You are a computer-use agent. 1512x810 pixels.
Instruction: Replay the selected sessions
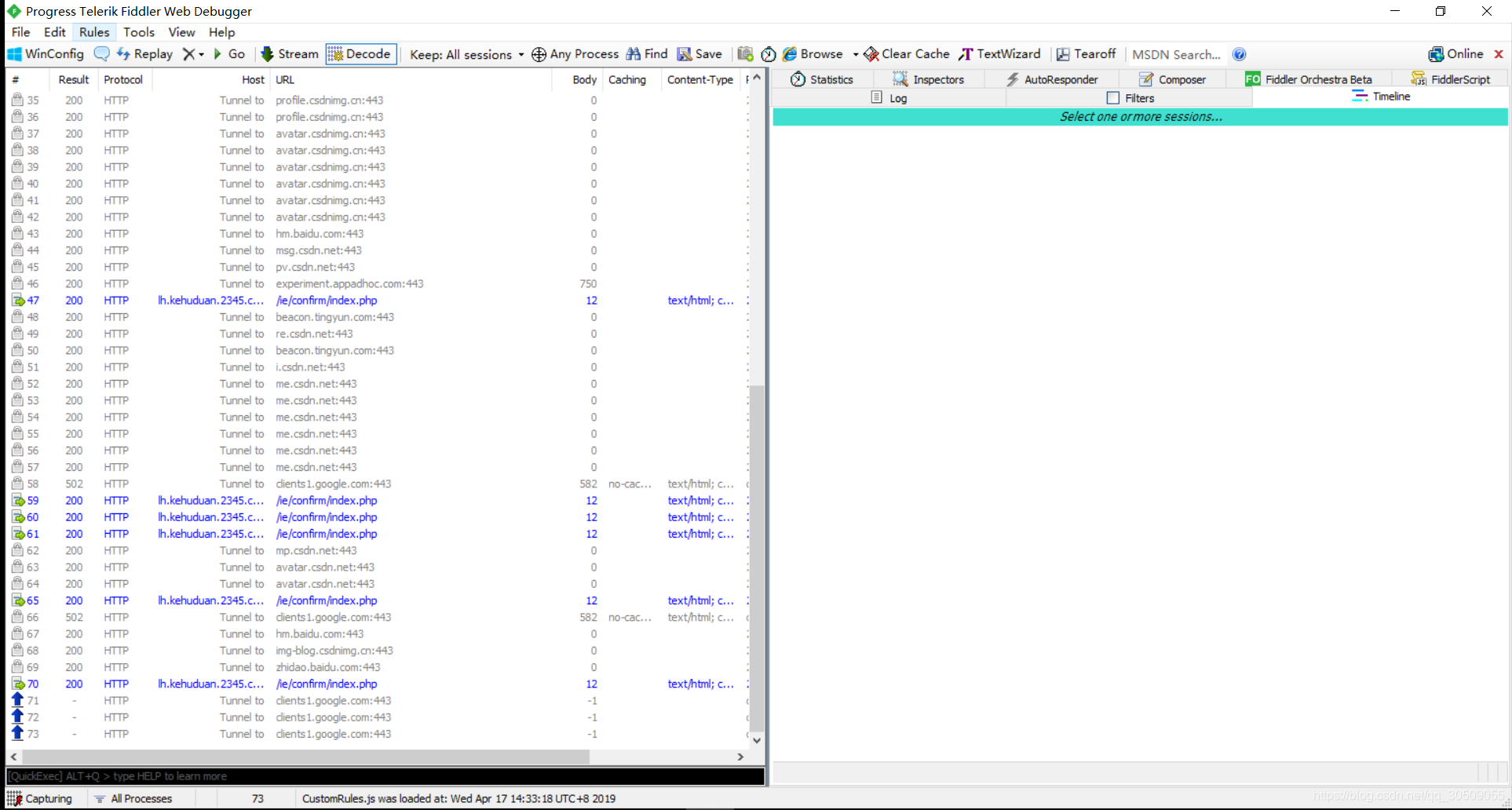145,54
